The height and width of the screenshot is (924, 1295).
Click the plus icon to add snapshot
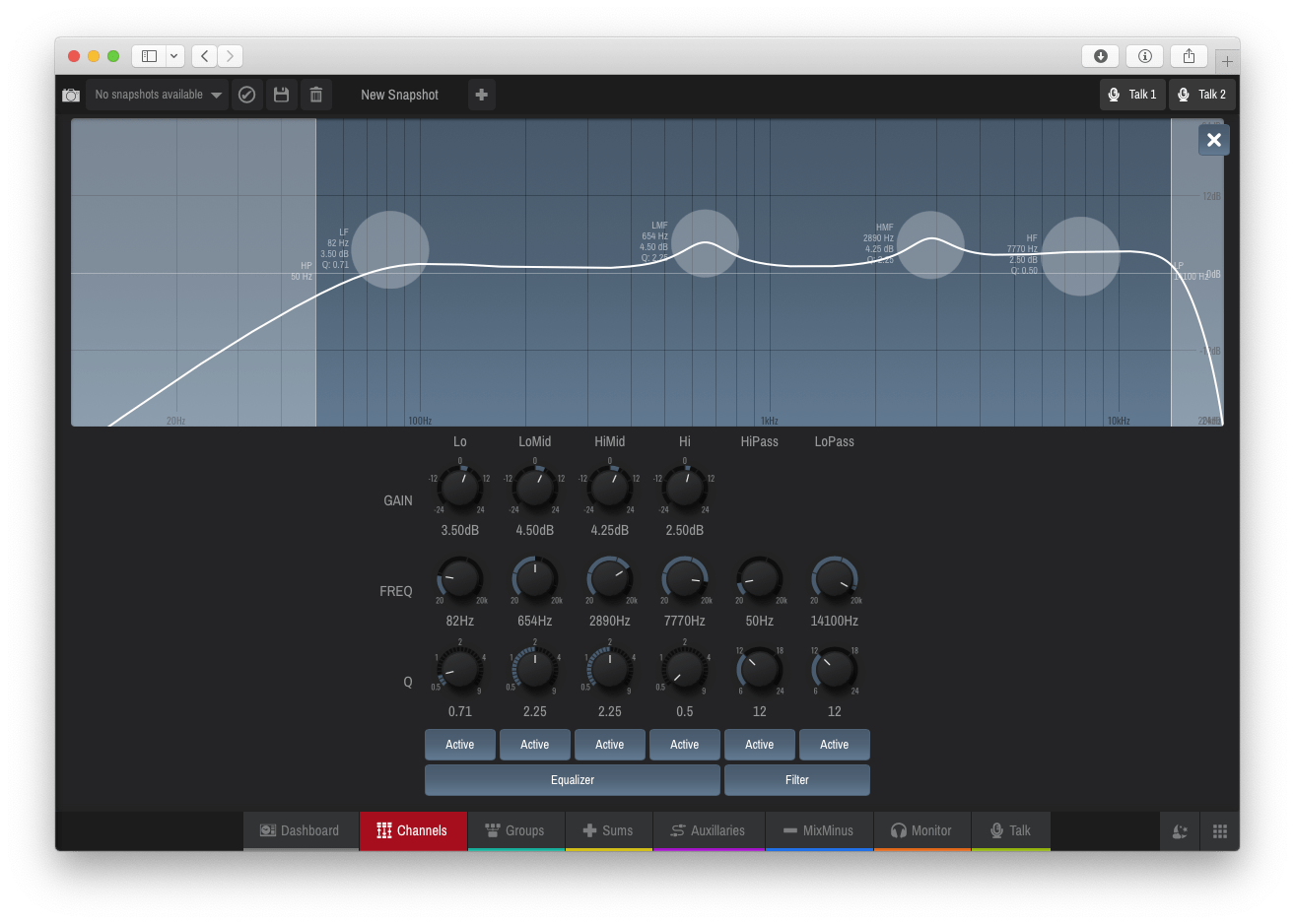(482, 95)
